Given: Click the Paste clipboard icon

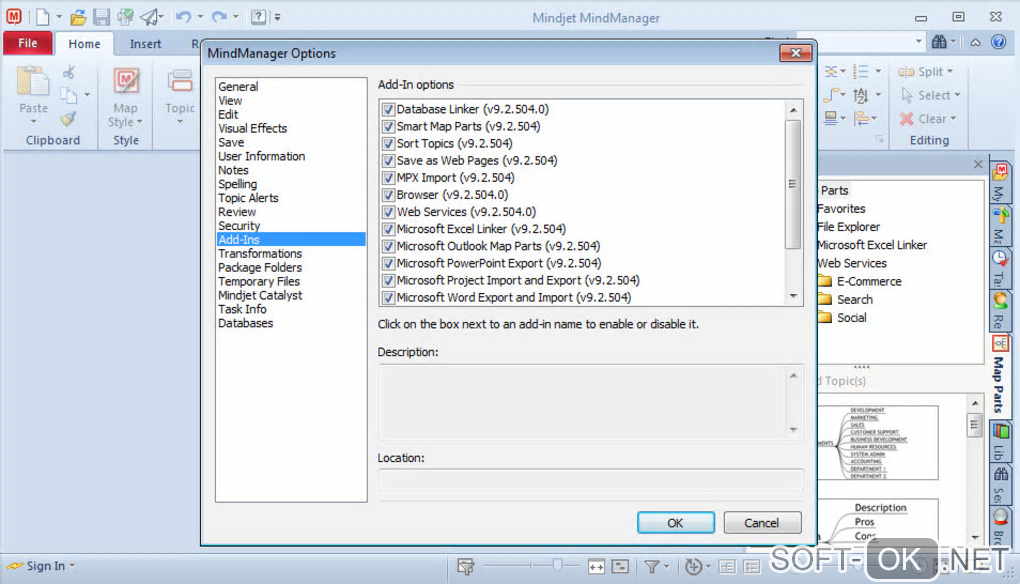Looking at the screenshot, I should [x=33, y=82].
